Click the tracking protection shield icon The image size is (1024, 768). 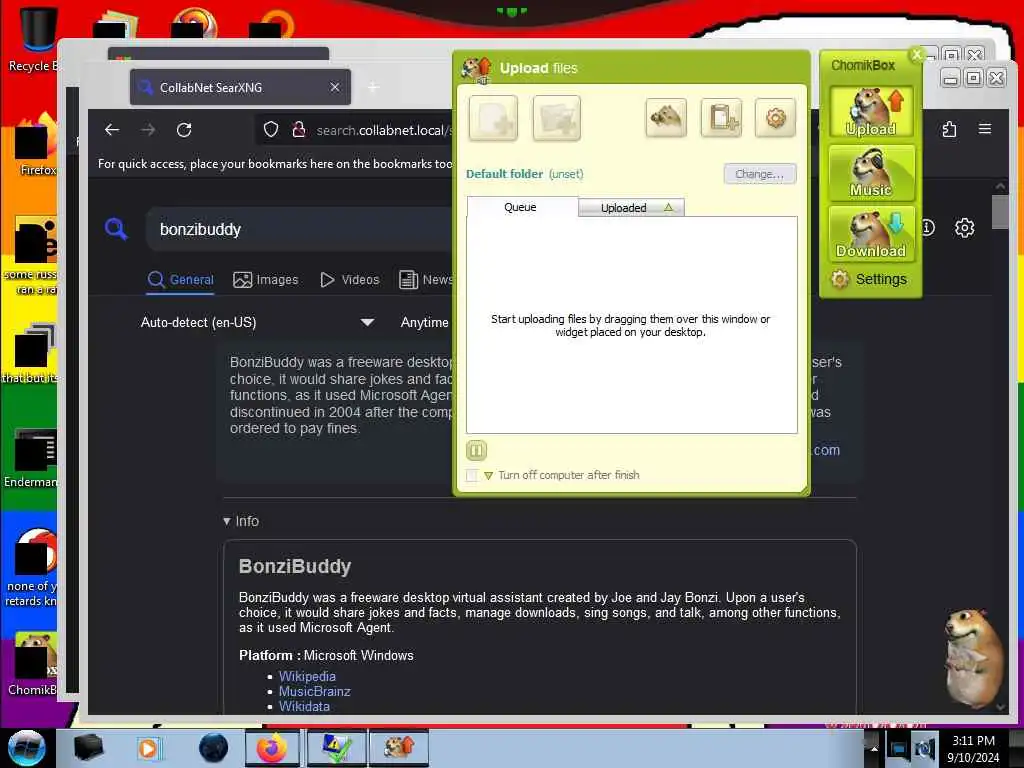pyautogui.click(x=271, y=130)
